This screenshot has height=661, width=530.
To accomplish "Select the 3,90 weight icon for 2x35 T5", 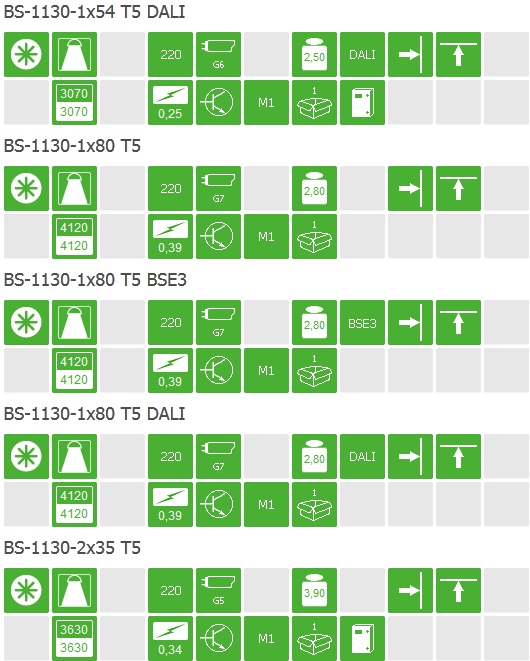I will (315, 591).
